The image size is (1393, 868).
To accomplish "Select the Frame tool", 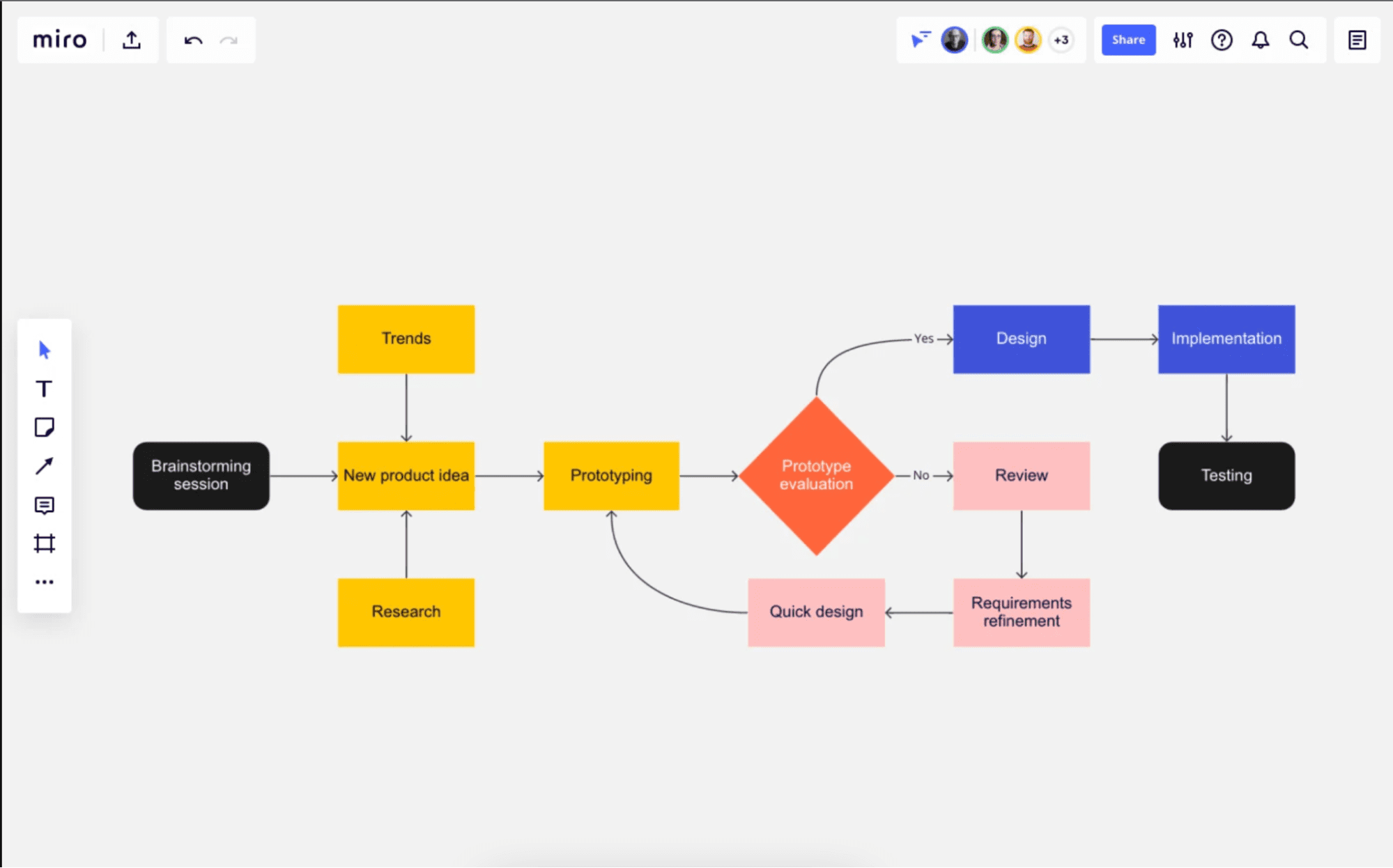I will coord(44,543).
